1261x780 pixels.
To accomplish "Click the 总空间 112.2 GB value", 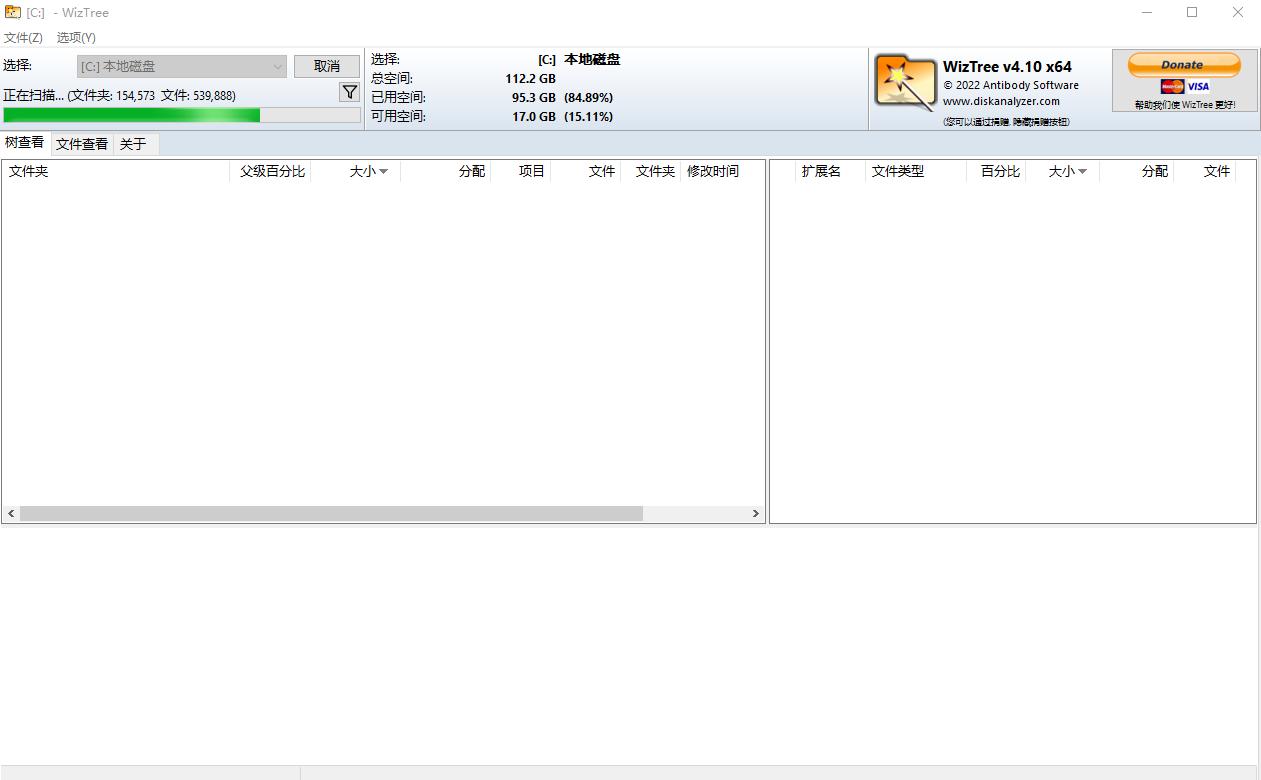I will point(530,78).
